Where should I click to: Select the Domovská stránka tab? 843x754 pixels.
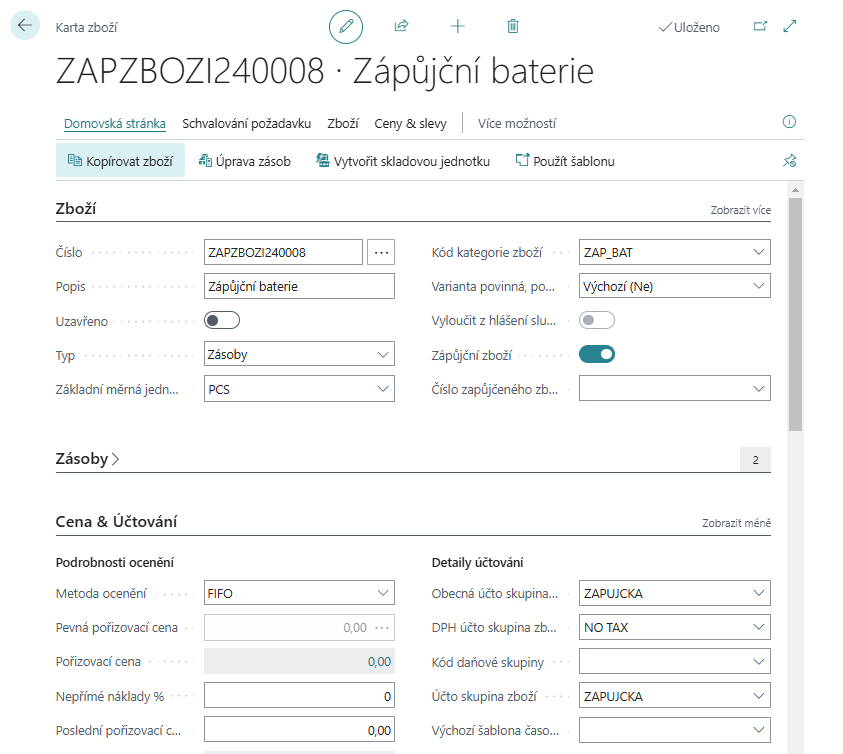click(x=115, y=123)
